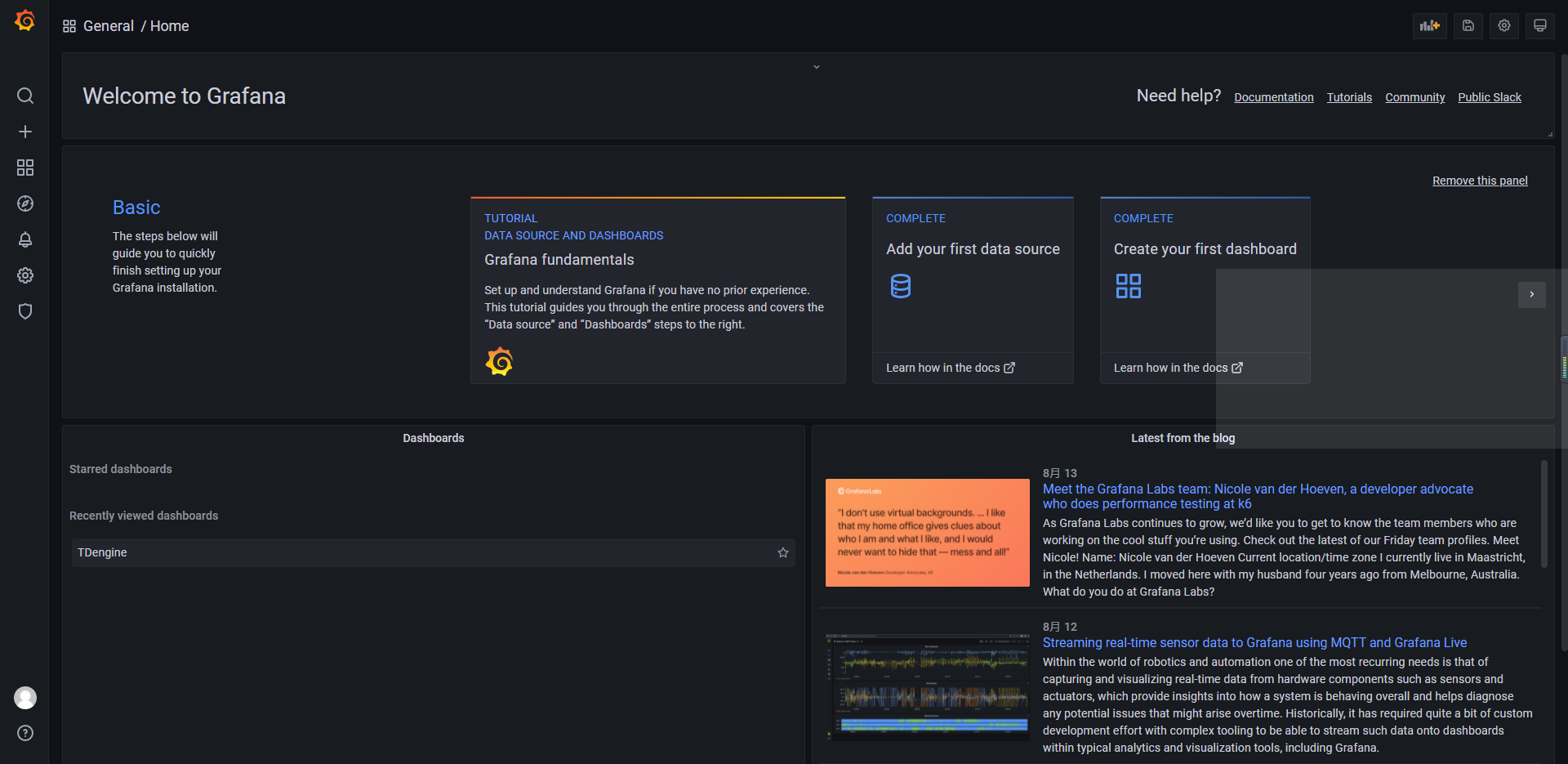
Task: Expand the welcome panel chevron at top
Action: coord(817,67)
